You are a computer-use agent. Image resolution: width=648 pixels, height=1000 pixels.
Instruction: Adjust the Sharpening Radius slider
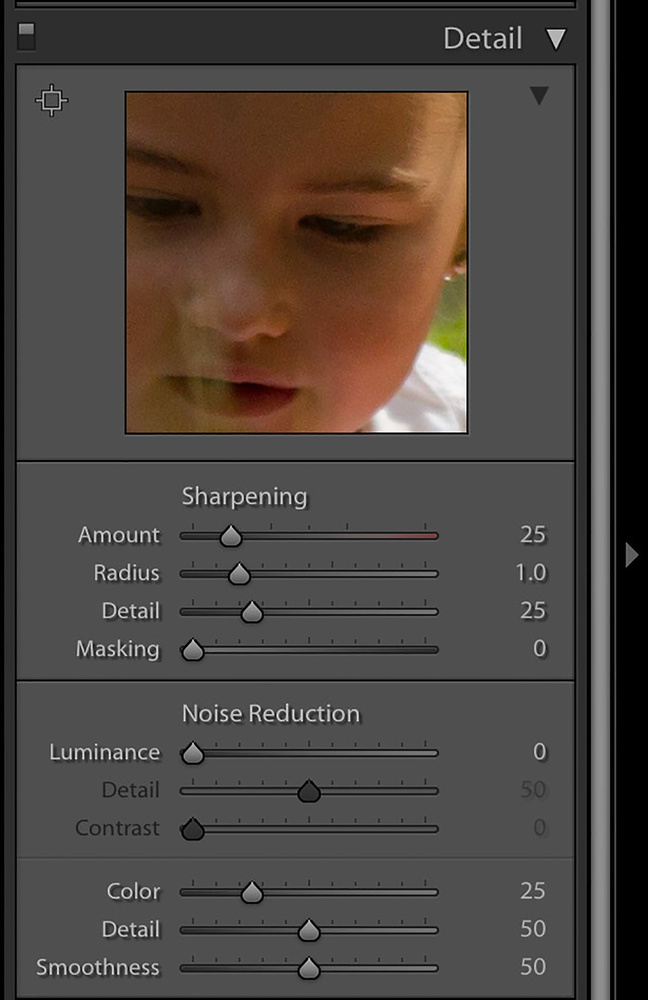239,574
